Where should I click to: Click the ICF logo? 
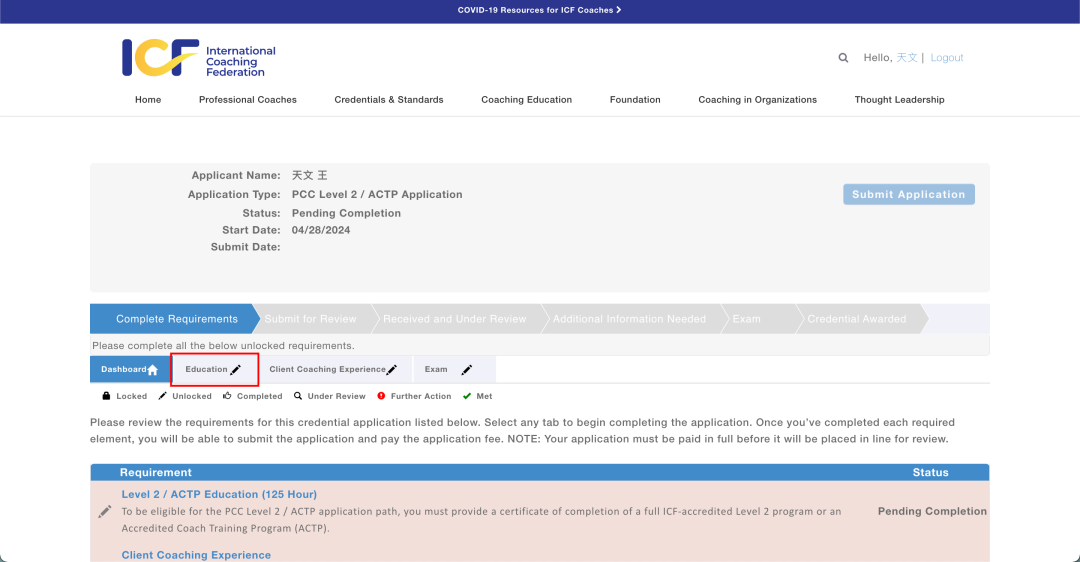pyautogui.click(x=199, y=58)
